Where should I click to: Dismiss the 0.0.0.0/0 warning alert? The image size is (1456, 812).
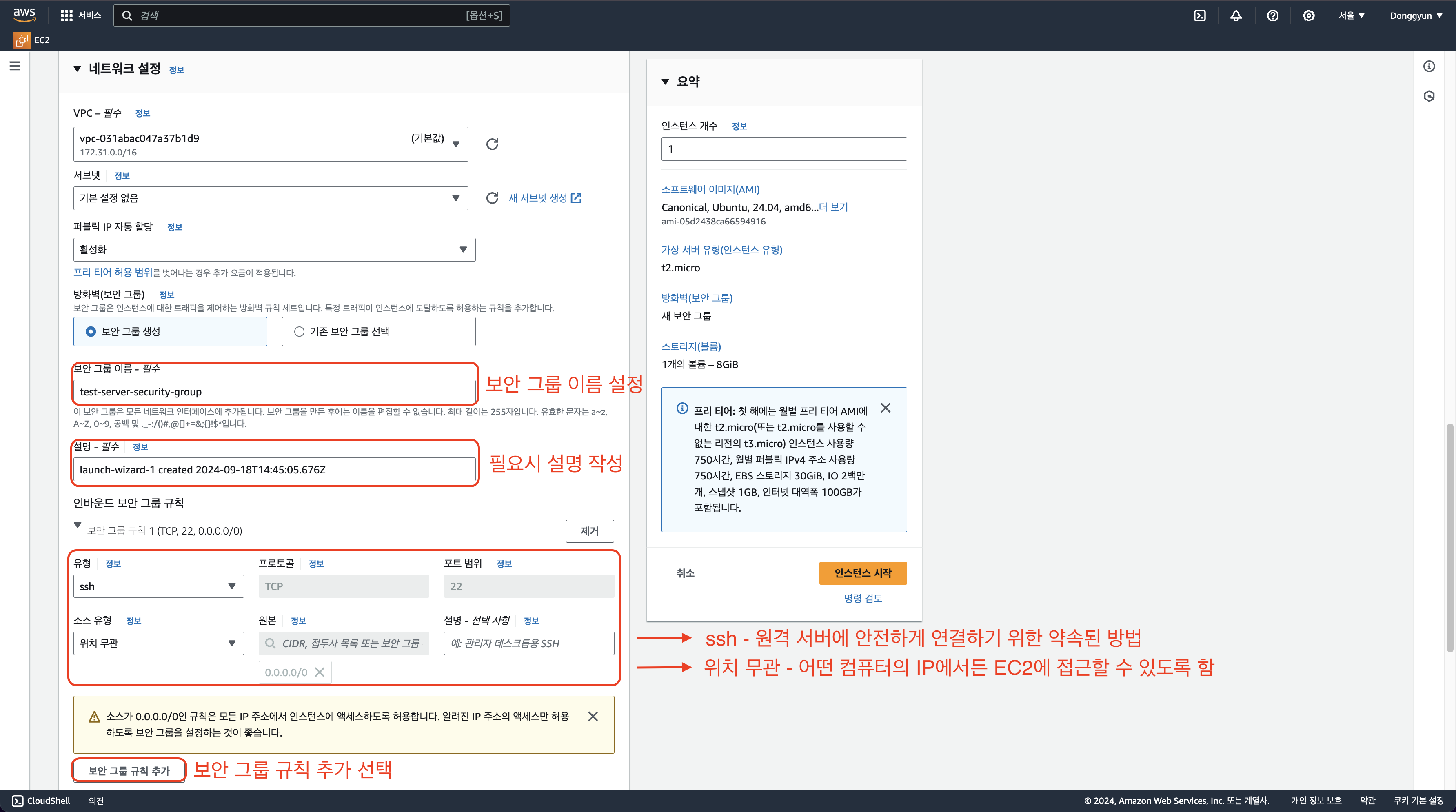[x=593, y=716]
